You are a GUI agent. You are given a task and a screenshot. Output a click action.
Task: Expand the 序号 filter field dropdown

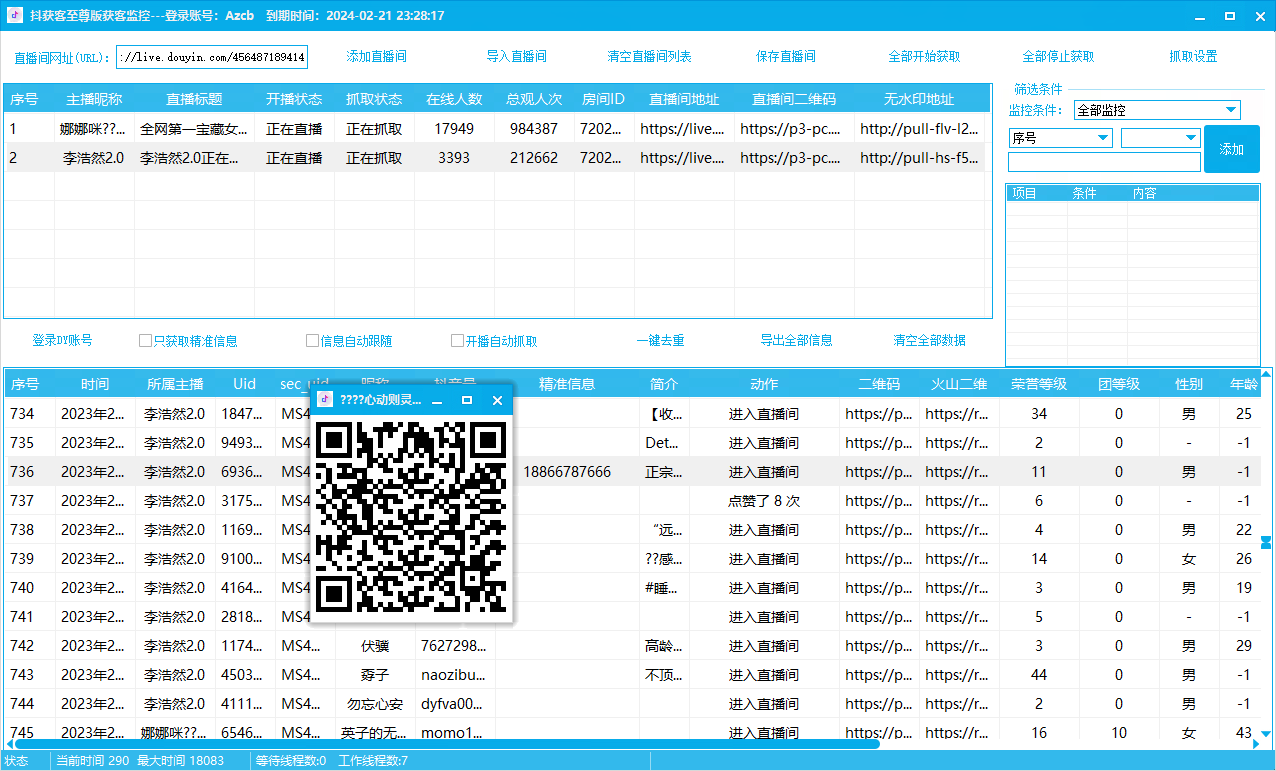1060,138
